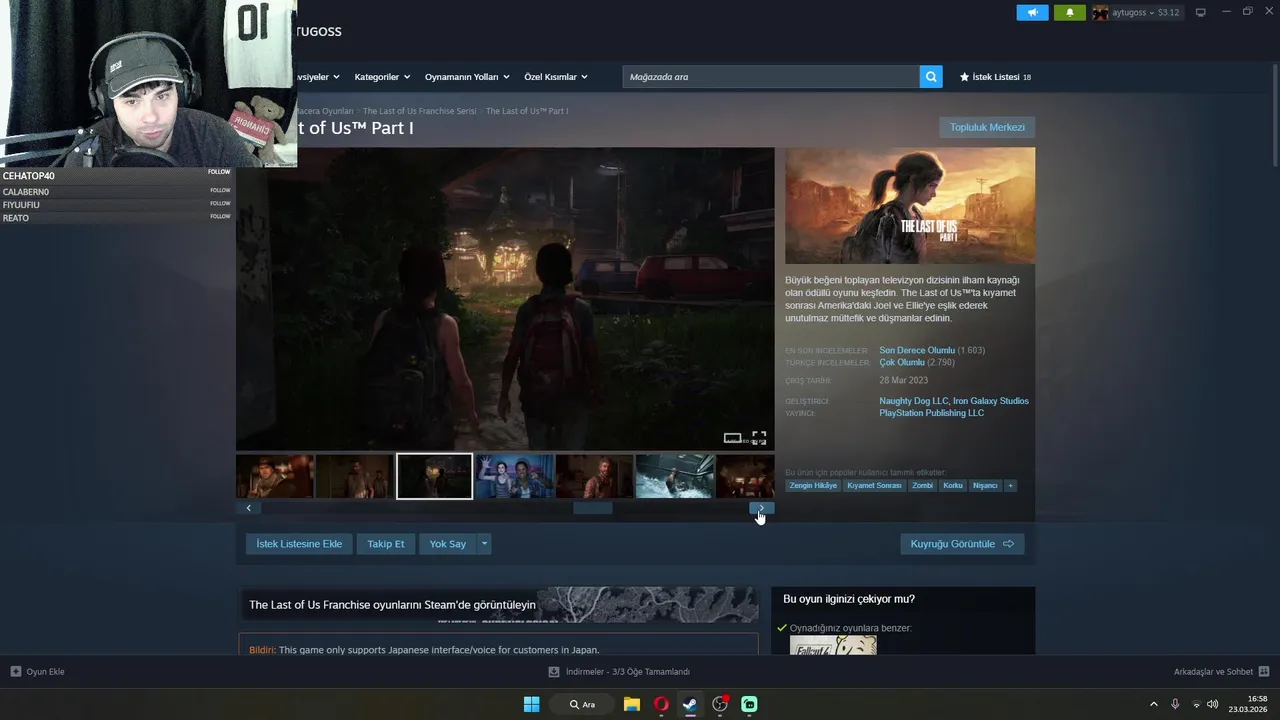Image resolution: width=1280 pixels, height=720 pixels.
Task: Open PlayStation Publishing LLC publisher link
Action: point(931,413)
